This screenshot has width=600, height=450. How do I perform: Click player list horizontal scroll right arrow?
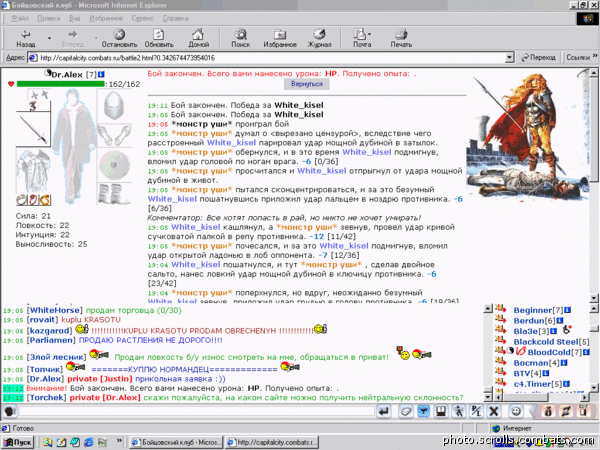pos(585,398)
